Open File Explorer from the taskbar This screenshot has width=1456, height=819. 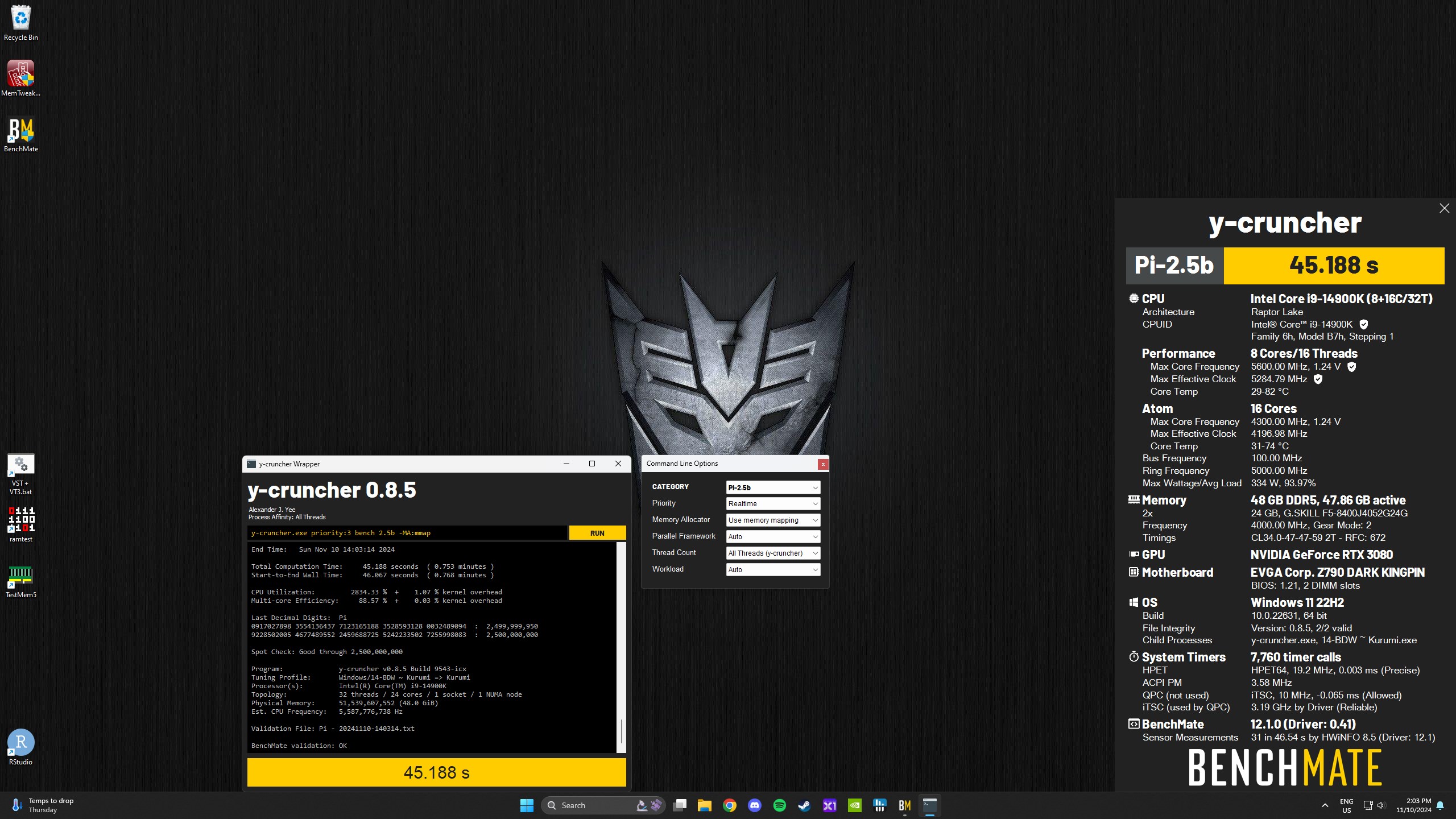pyautogui.click(x=705, y=805)
